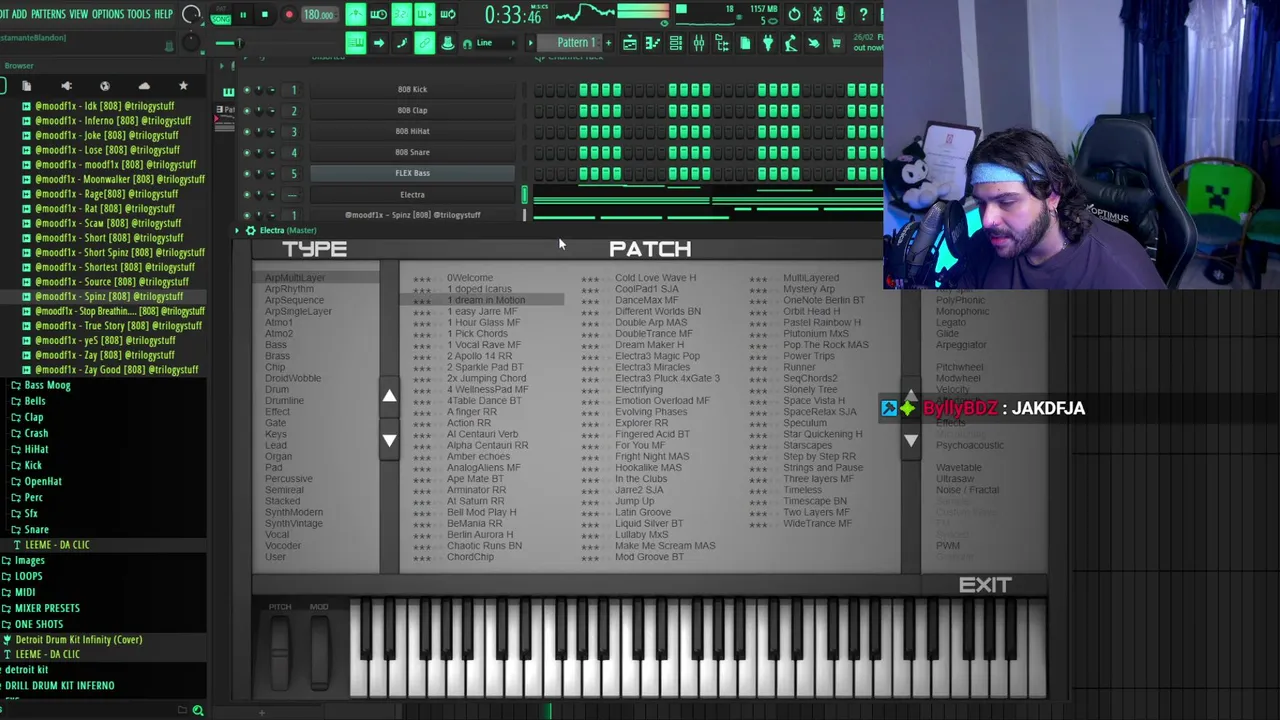
Task: Open the VIEW menu
Action: point(78,14)
